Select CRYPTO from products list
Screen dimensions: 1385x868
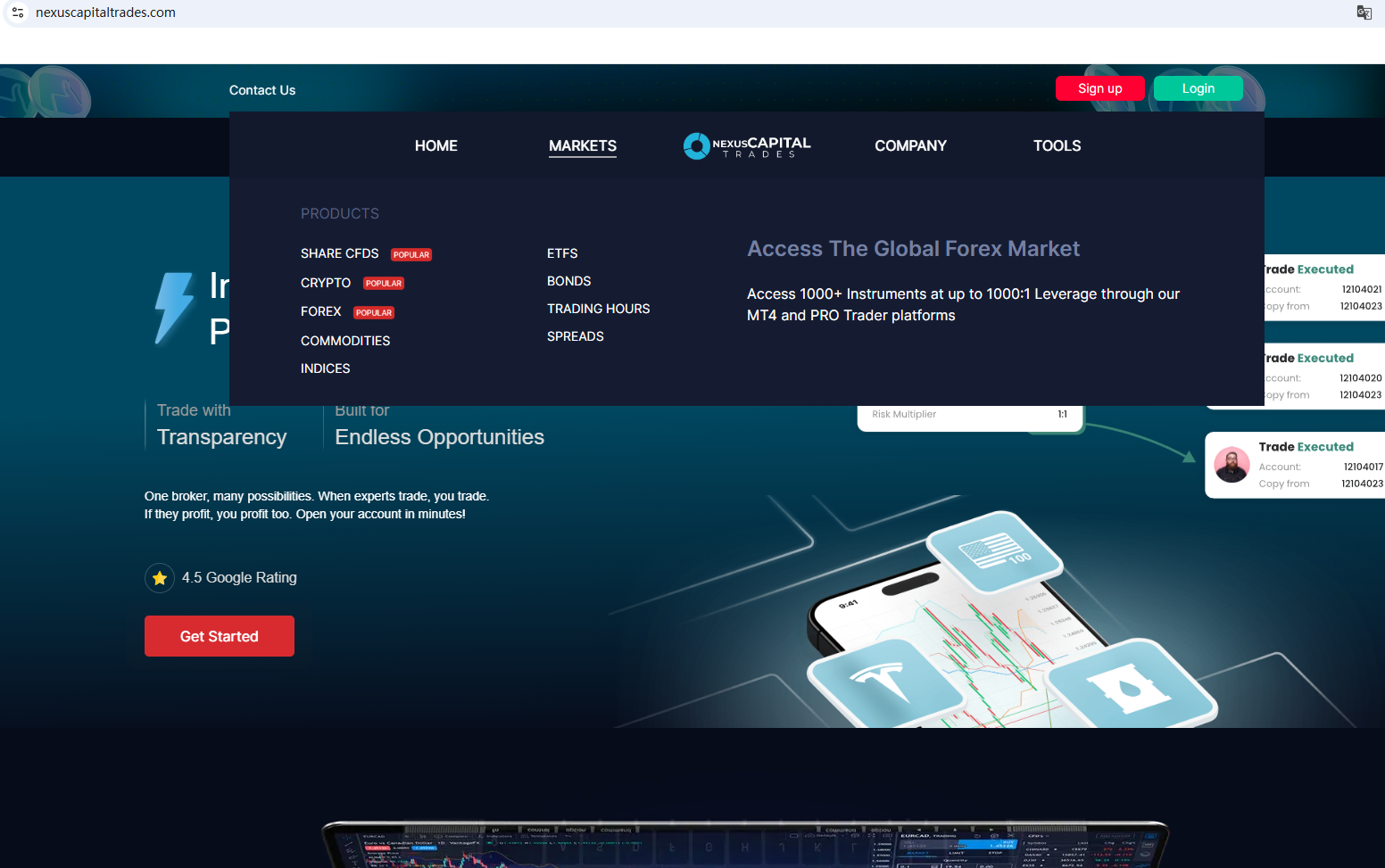tap(326, 283)
